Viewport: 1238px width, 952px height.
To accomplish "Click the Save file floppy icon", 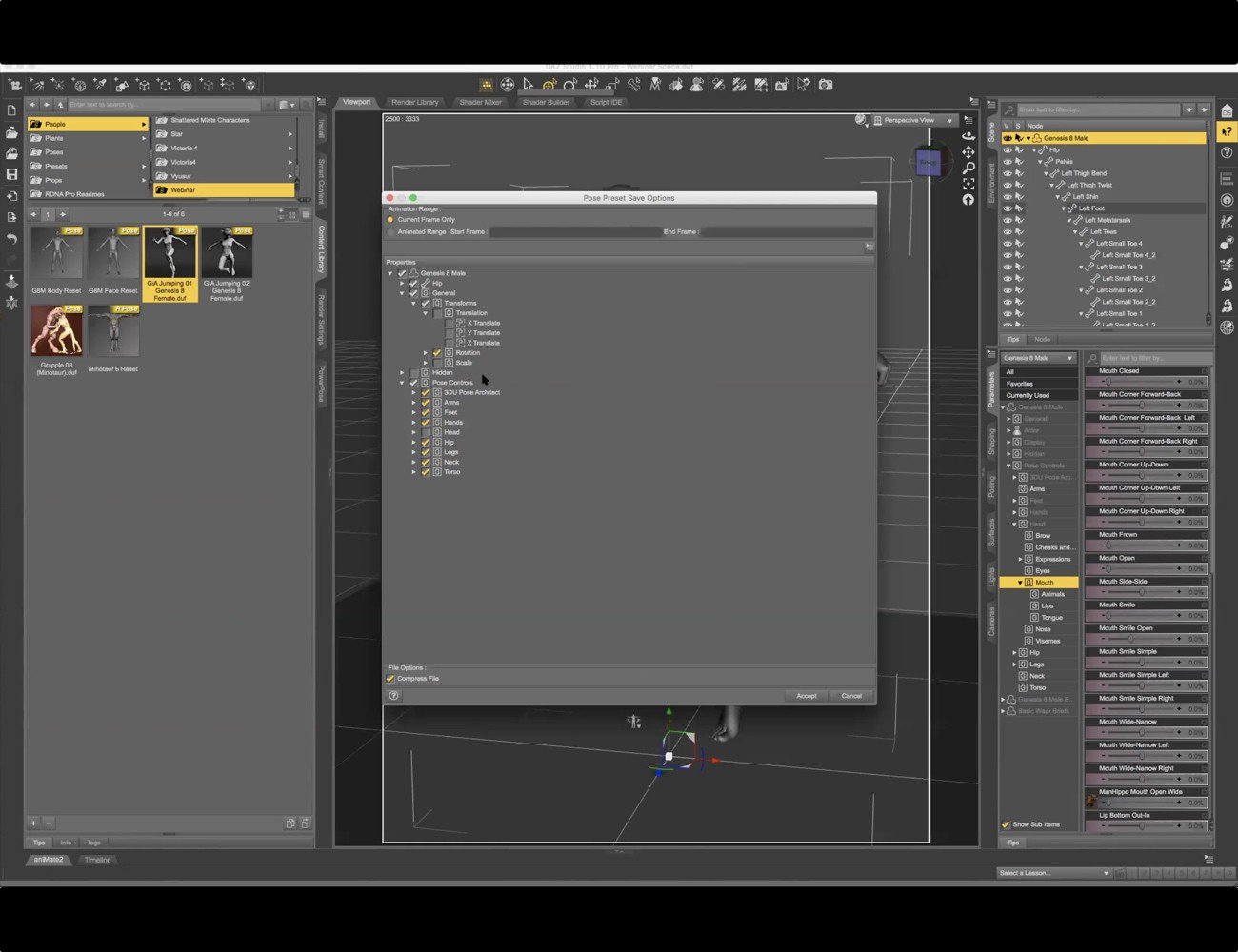I will point(12,174).
